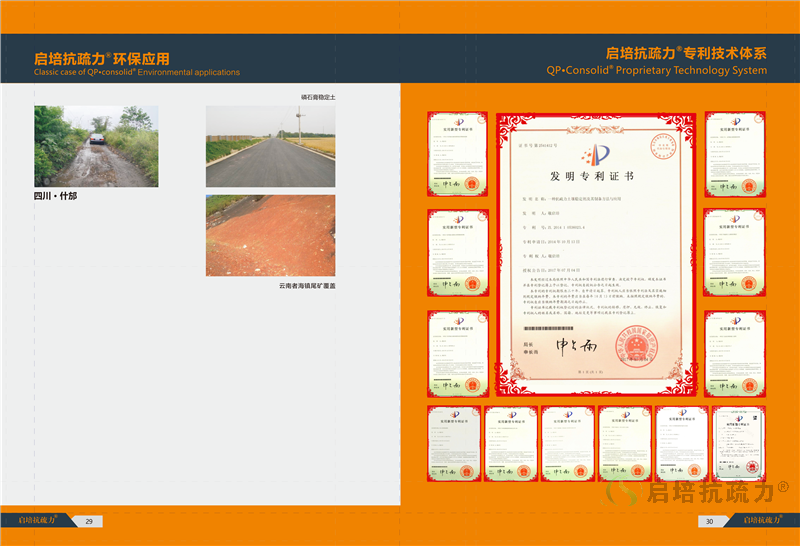Click the certificate number line on the large certificate
800x546 pixels.
tap(538, 145)
